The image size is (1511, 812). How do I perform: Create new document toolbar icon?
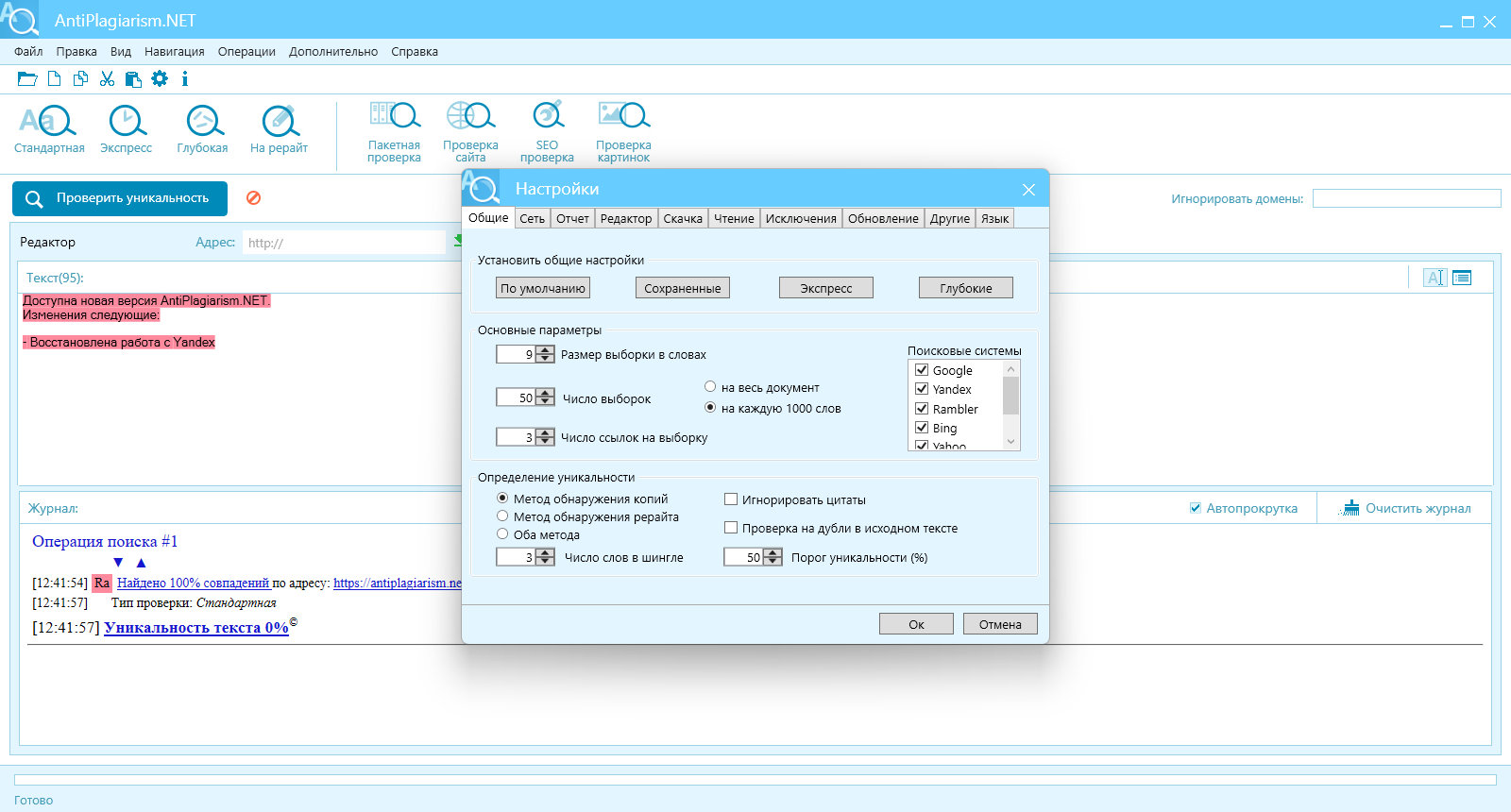pyautogui.click(x=55, y=79)
